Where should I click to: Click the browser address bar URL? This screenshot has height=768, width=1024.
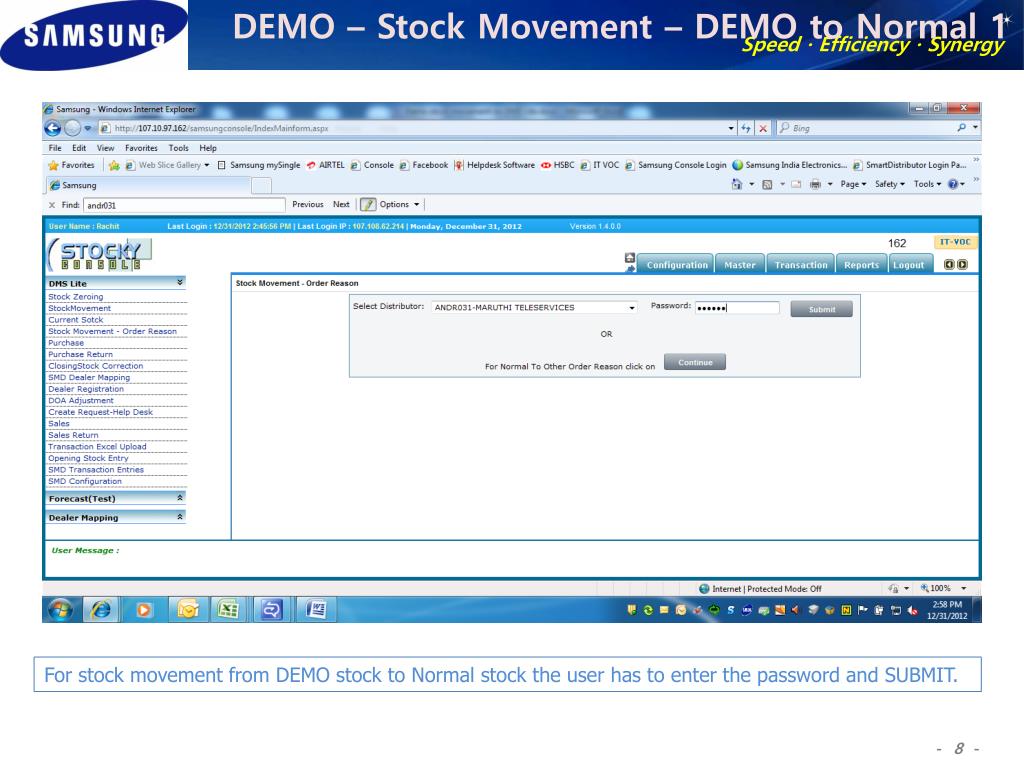221,129
